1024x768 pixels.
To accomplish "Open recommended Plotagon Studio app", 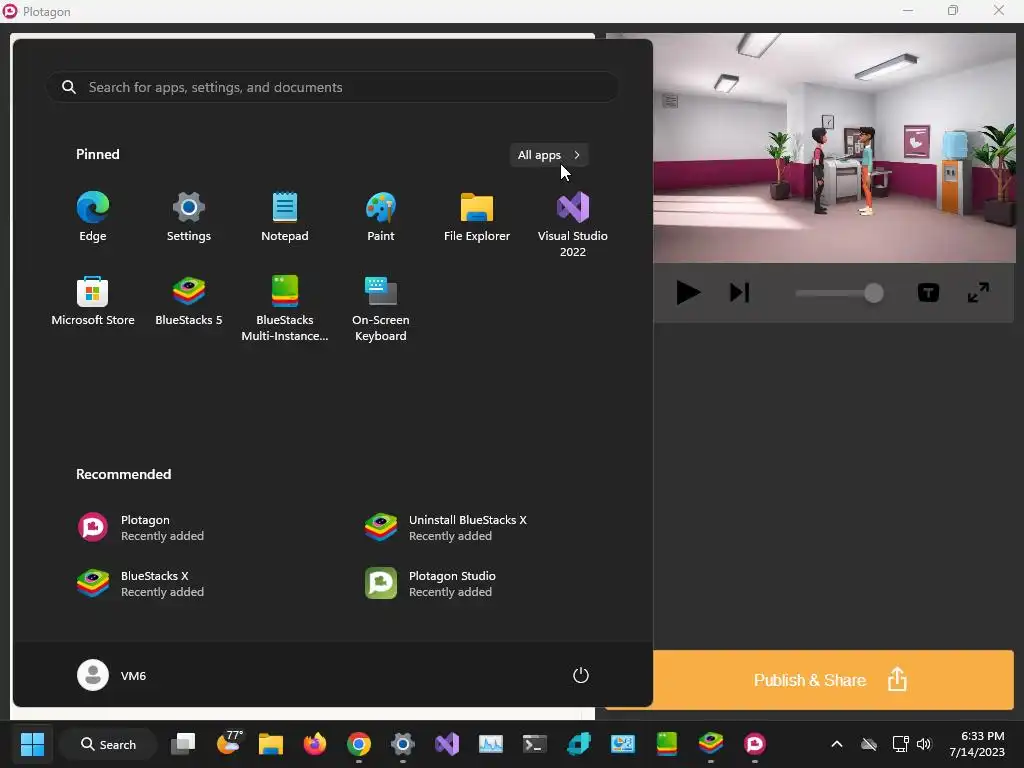I will click(x=431, y=584).
